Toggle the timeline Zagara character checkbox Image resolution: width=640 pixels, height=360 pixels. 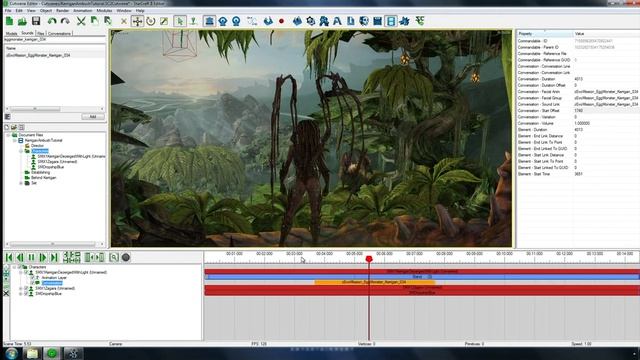[26, 288]
